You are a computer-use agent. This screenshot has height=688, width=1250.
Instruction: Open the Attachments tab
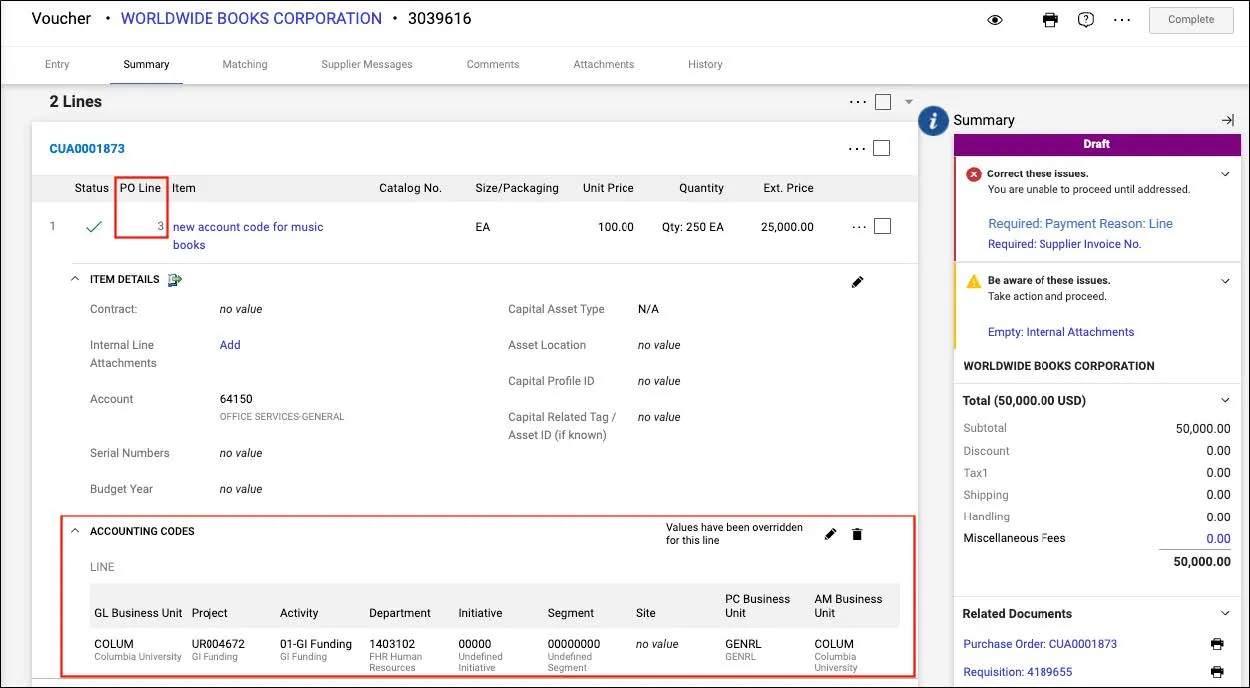[604, 64]
